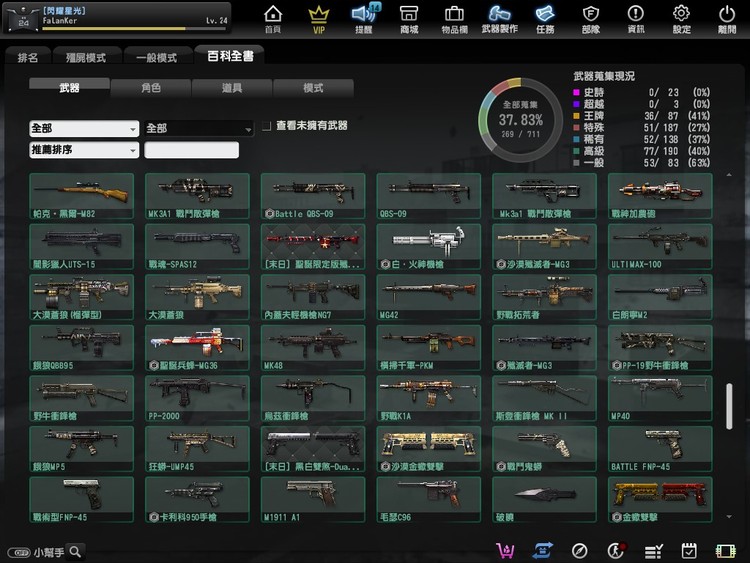The image size is (750, 563).
Task: Open the 部隊 clan shield icon
Action: [591, 19]
